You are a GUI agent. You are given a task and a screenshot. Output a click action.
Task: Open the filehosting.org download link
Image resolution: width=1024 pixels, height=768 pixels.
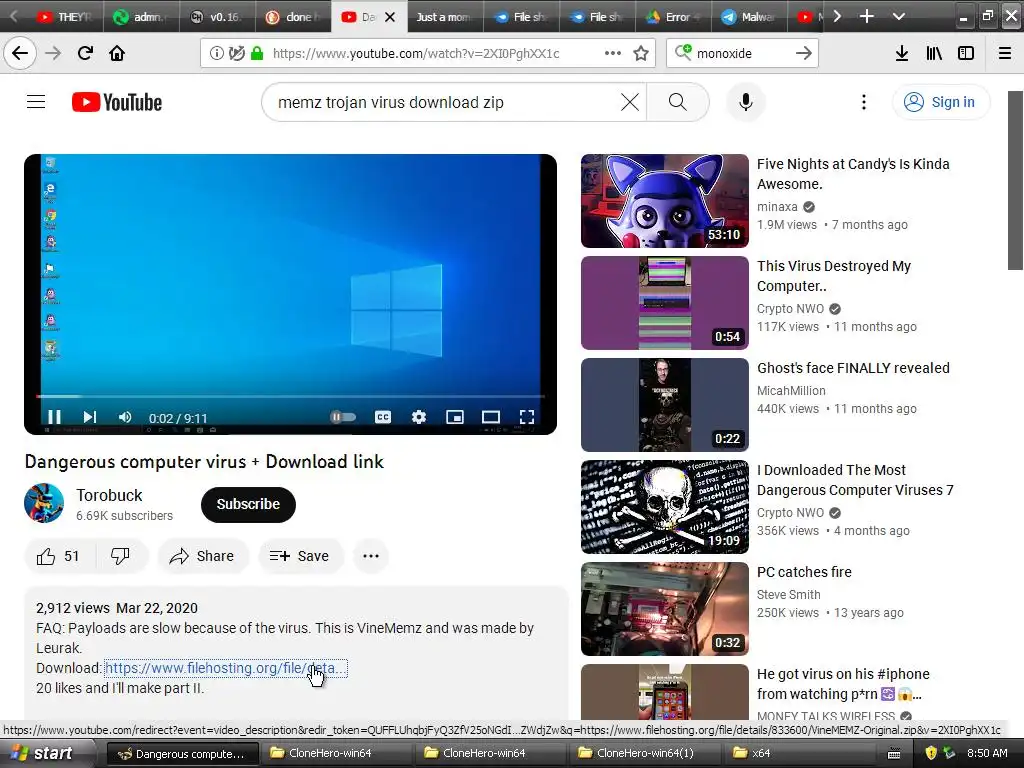[x=225, y=668]
